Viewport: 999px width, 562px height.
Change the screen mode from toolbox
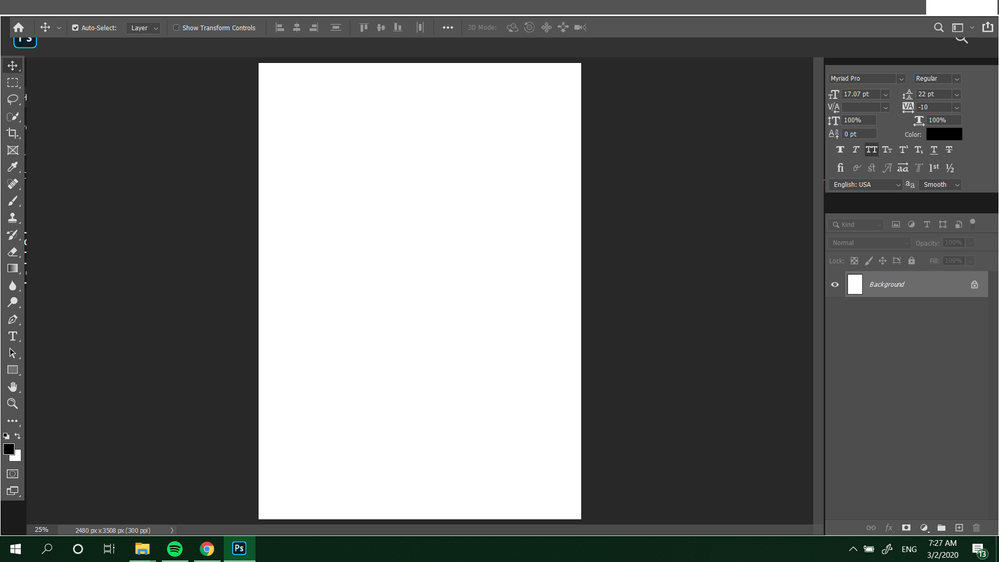tap(13, 491)
